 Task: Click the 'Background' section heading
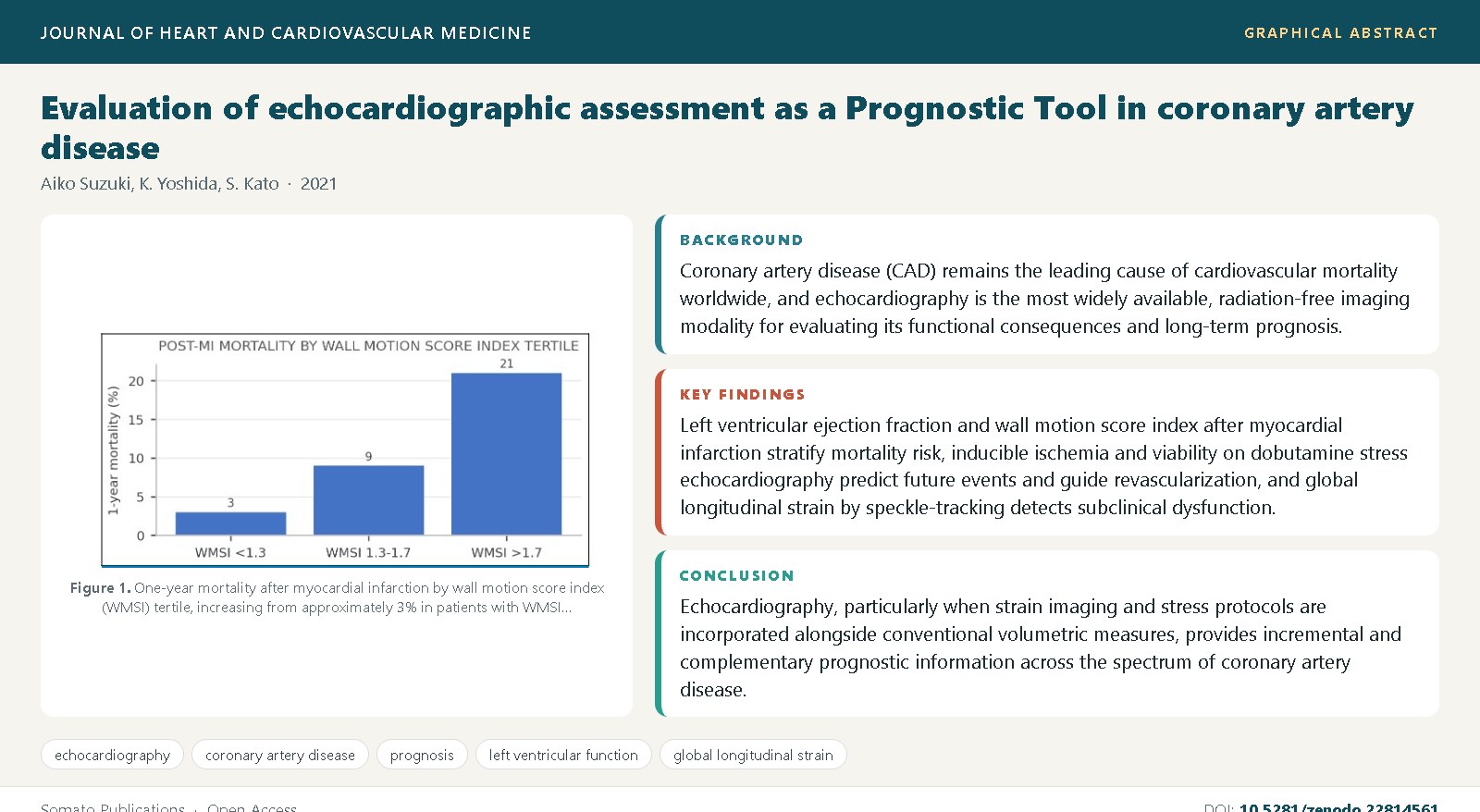[741, 240]
